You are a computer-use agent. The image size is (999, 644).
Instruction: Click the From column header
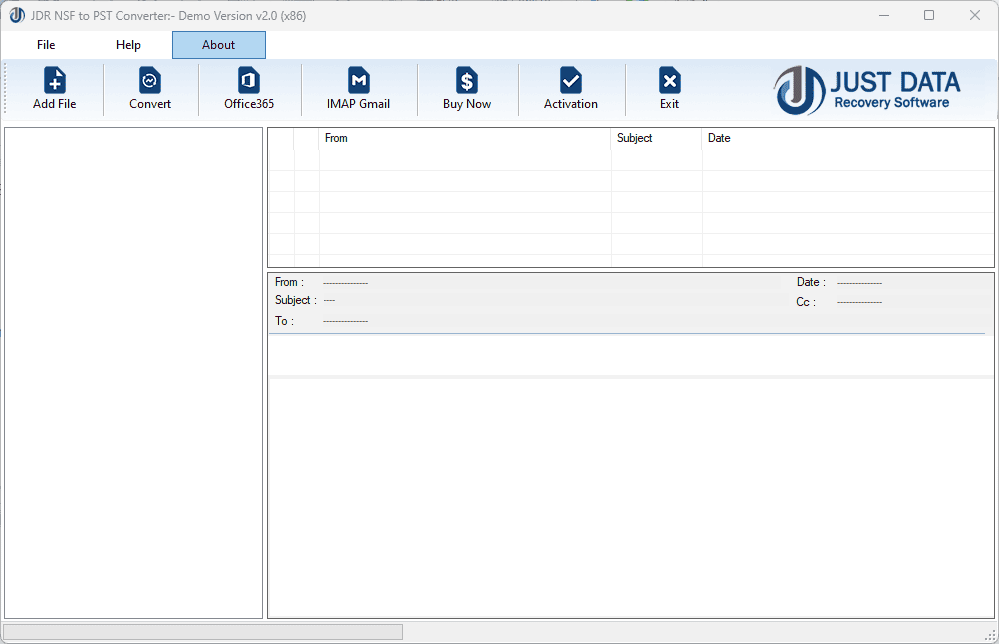point(336,138)
